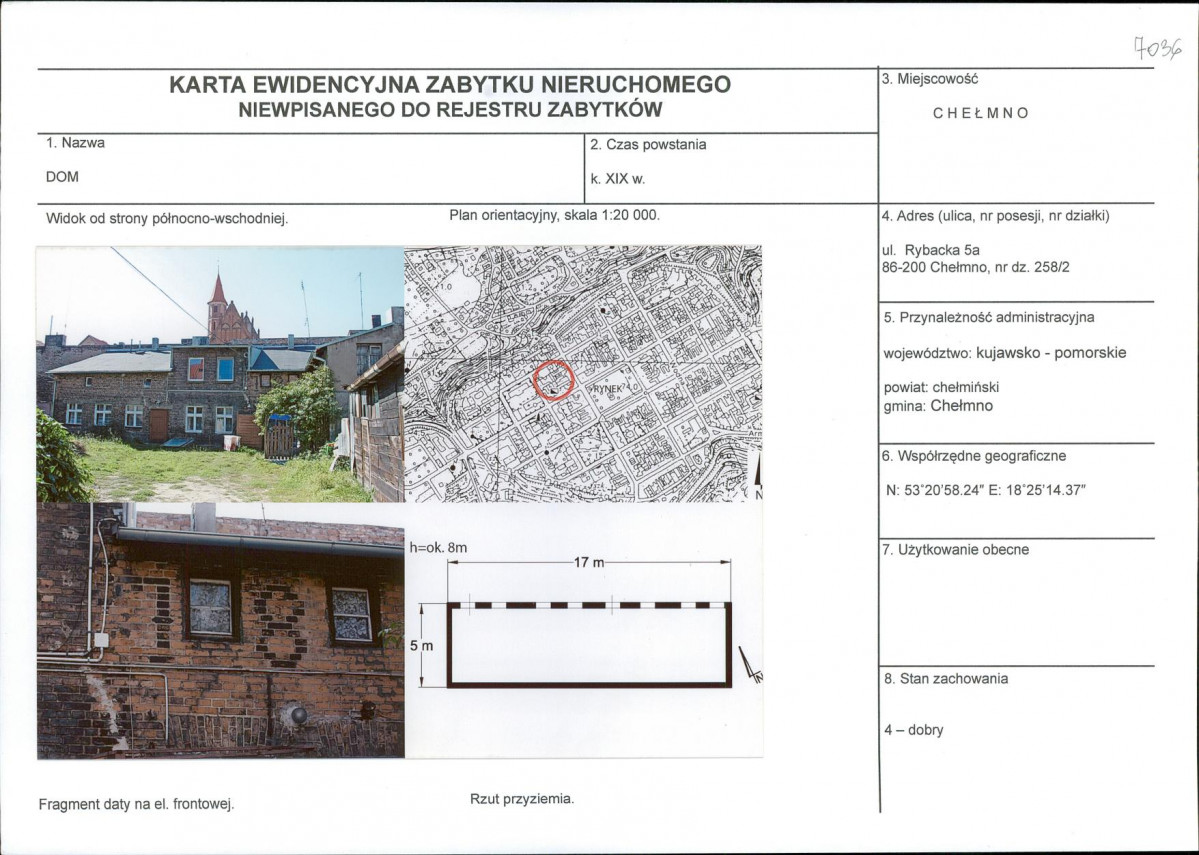The width and height of the screenshot is (1199, 855).
Task: Click the red circle marker on the map
Action: [x=554, y=380]
